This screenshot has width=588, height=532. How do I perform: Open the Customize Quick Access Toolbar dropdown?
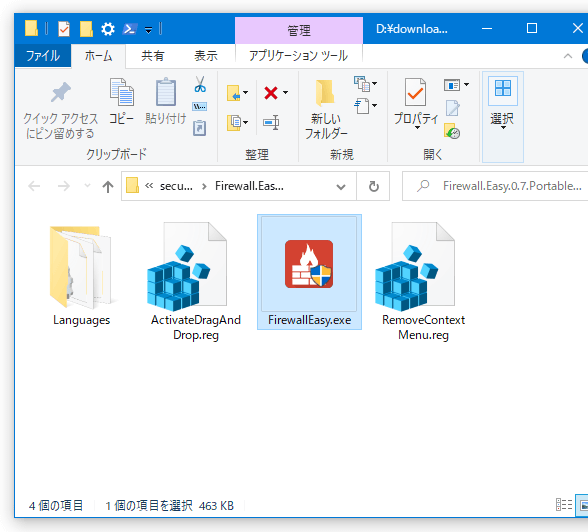point(148,30)
